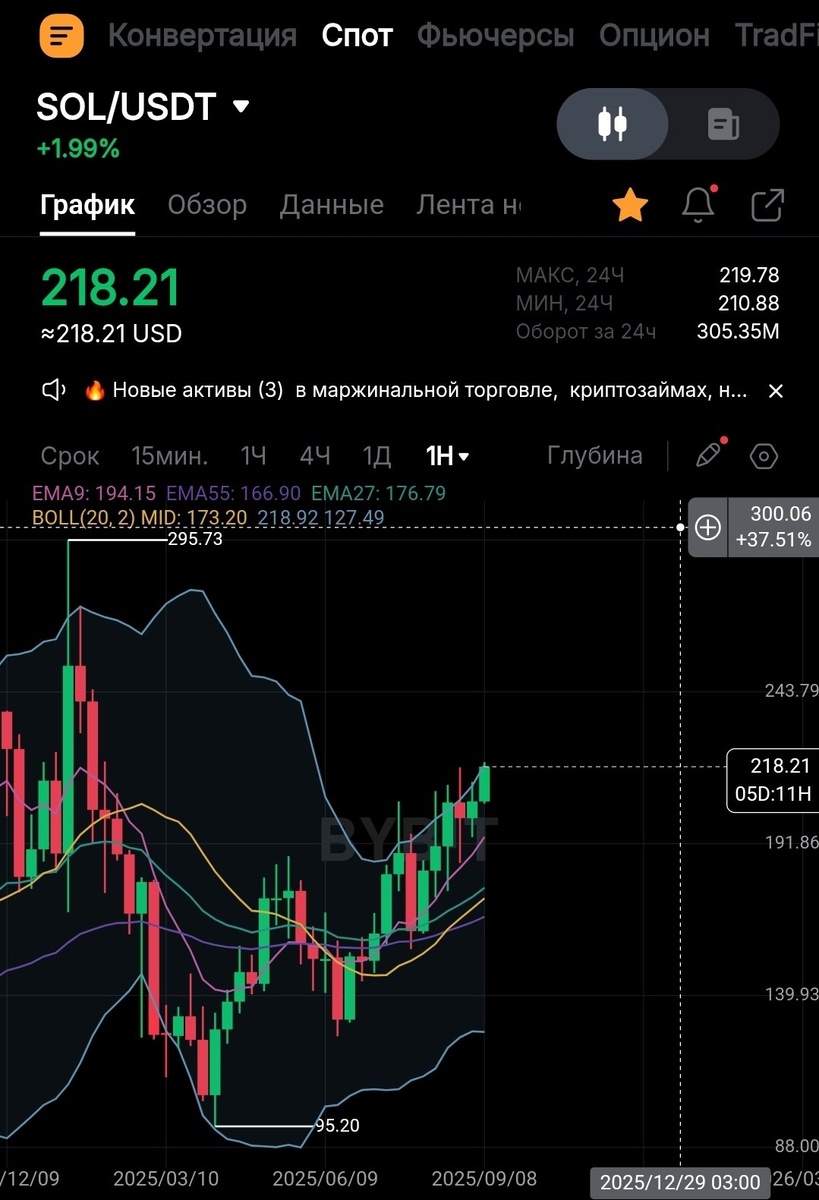Viewport: 819px width, 1200px height.
Task: Click the 243.79 price axis label
Action: coord(792,691)
